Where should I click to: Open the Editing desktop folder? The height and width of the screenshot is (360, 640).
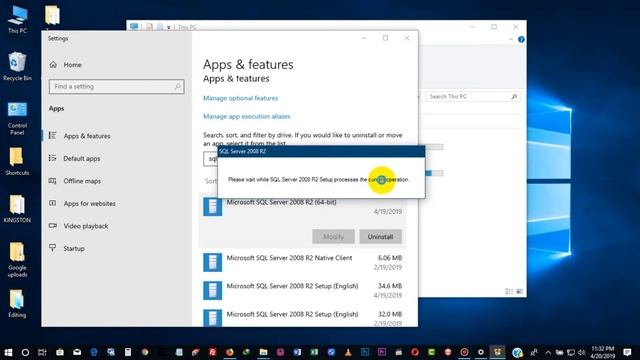click(x=17, y=304)
